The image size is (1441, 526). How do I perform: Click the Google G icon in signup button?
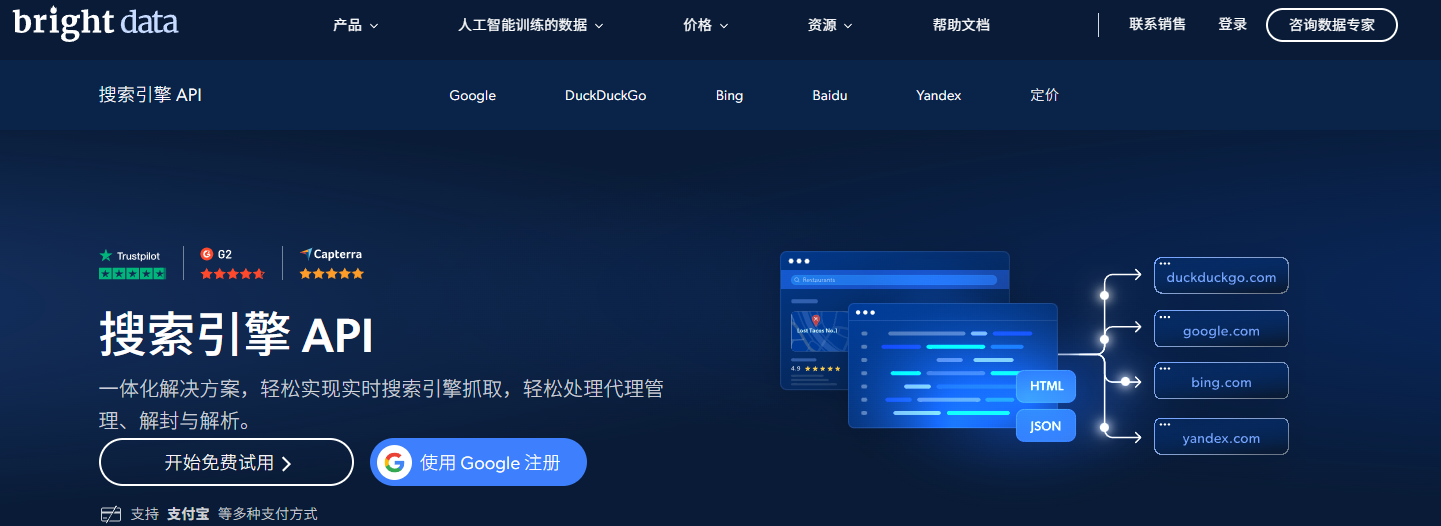(394, 462)
